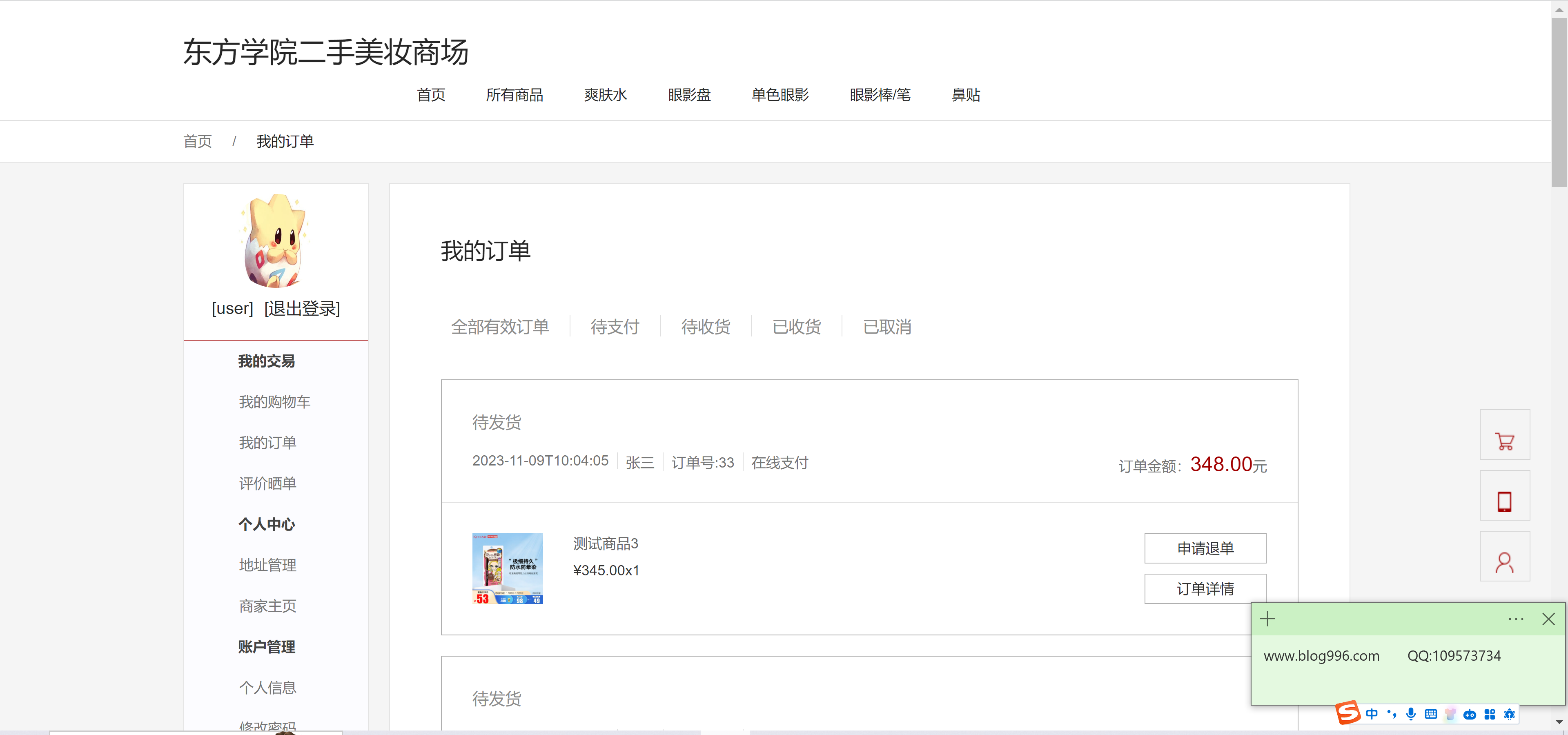The height and width of the screenshot is (735, 1568).
Task: Click the 在线支付 payment text
Action: tap(780, 462)
